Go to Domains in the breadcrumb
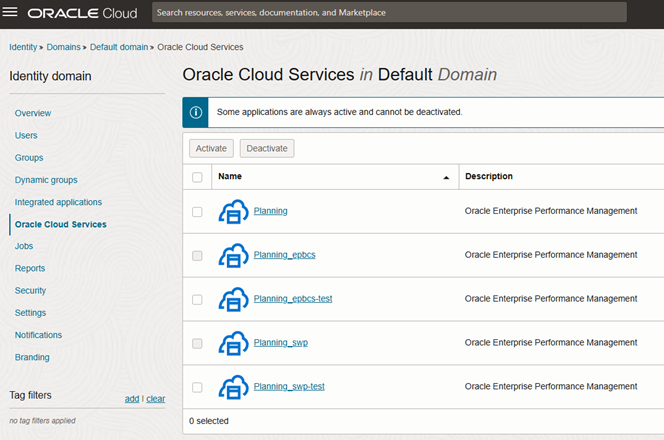The image size is (664, 440). pos(64,47)
